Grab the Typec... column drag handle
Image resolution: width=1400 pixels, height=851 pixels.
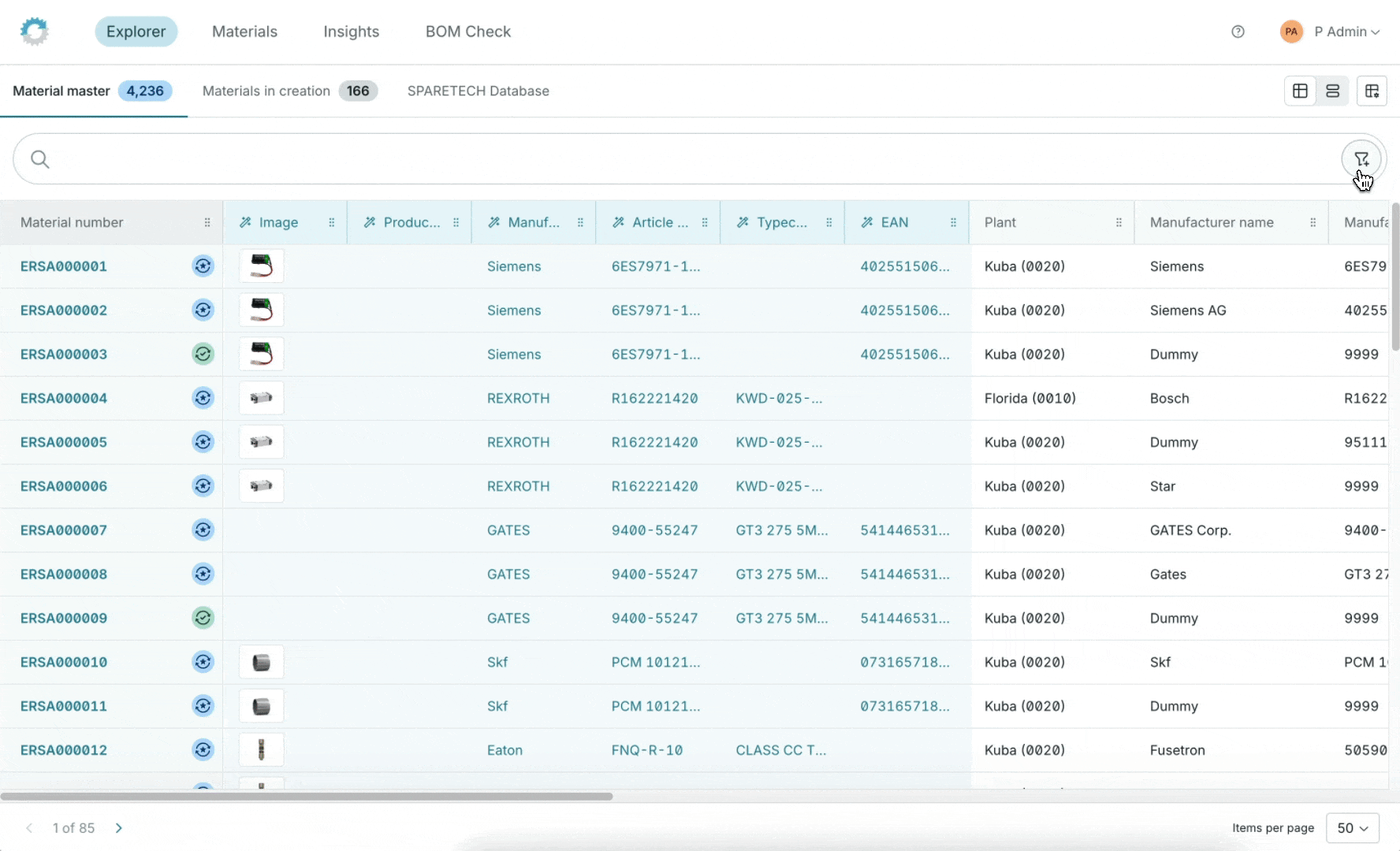pyautogui.click(x=829, y=222)
